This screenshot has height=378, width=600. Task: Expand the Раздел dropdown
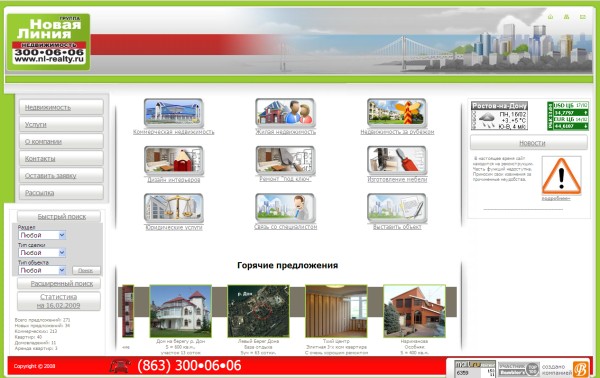42,235
